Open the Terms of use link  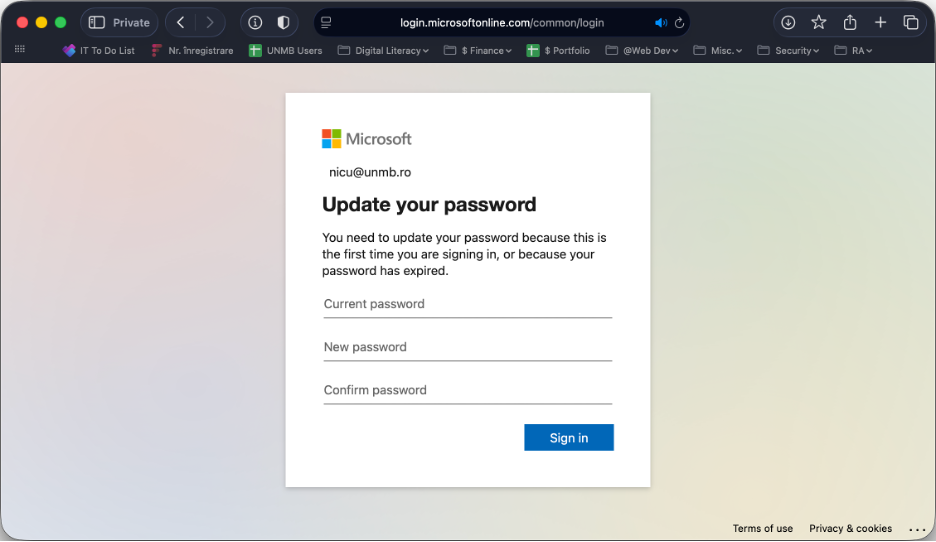[x=762, y=528]
